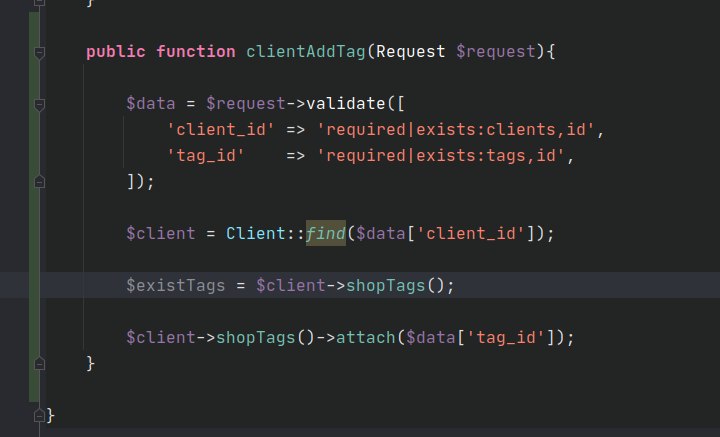The width and height of the screenshot is (720, 437).
Task: Click shopTags on the attach line
Action: point(256,338)
